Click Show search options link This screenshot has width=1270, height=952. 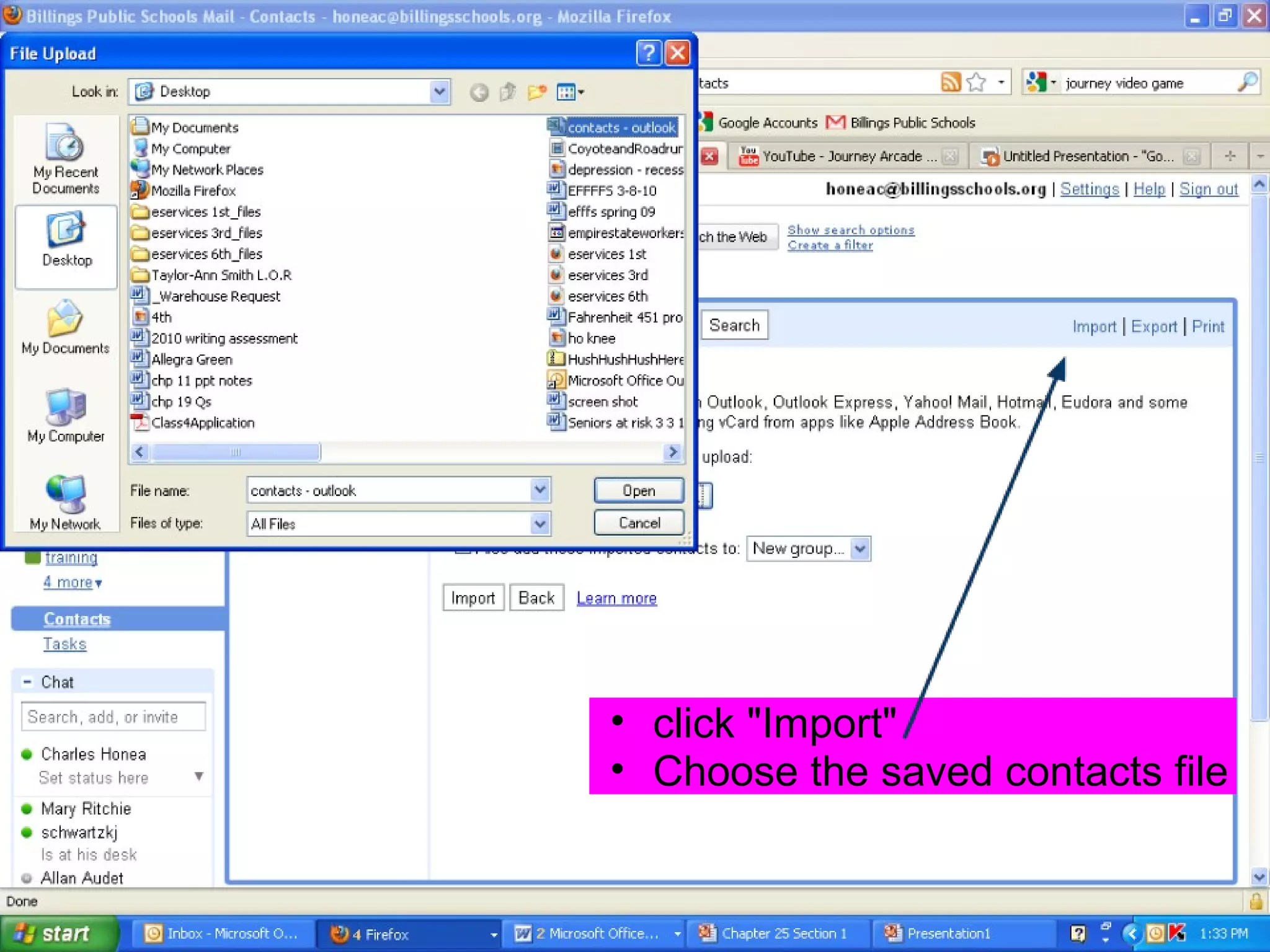[x=851, y=229]
